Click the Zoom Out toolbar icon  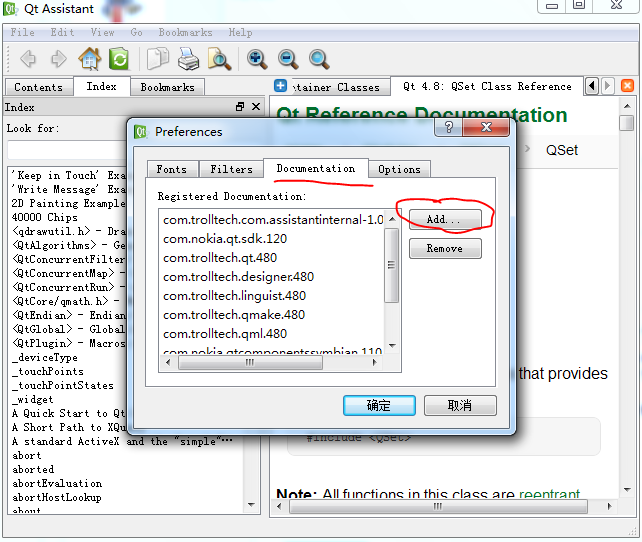(288, 59)
